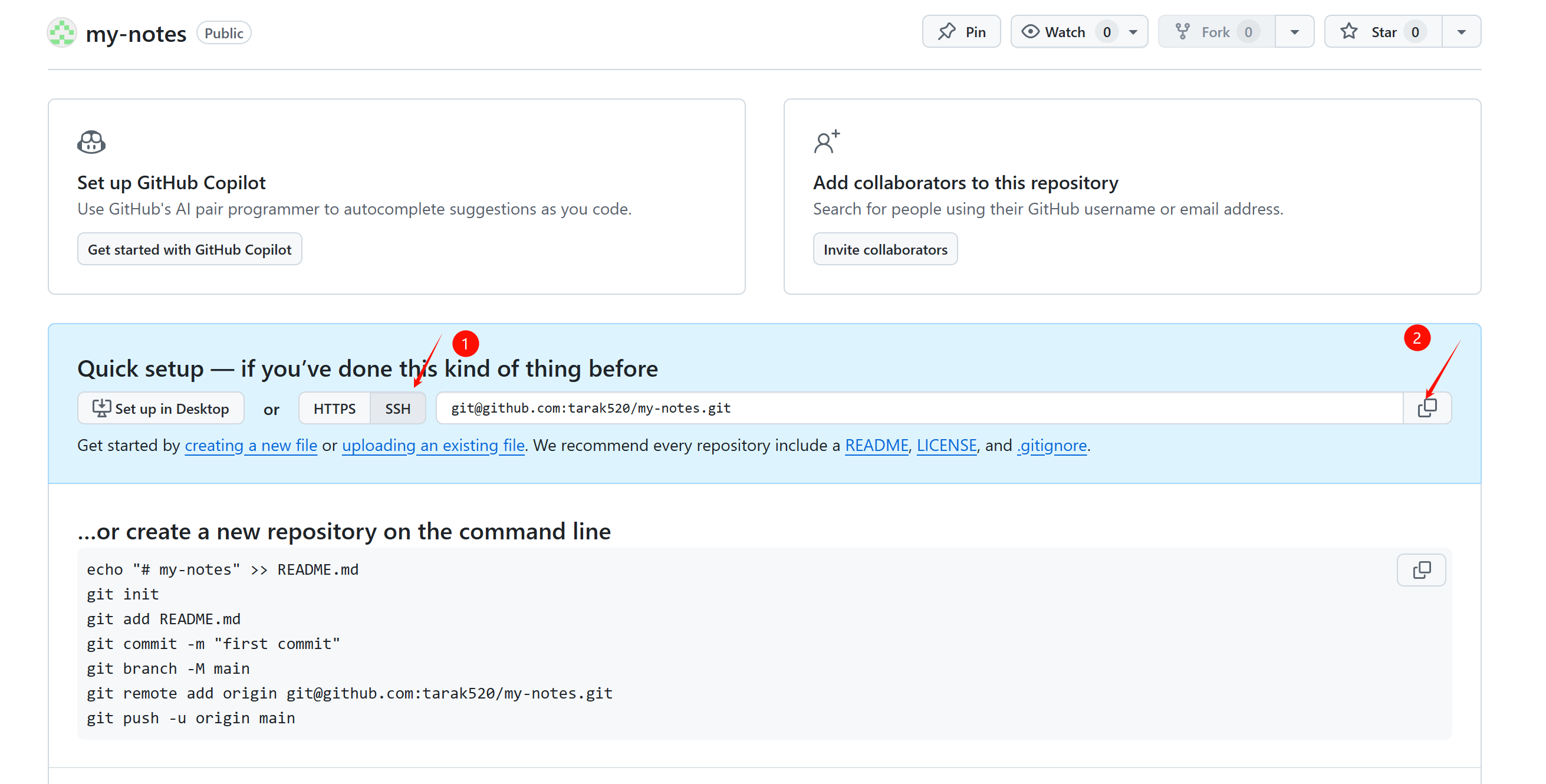The width and height of the screenshot is (1546, 784).
Task: Click Get started with GitHub Copilot
Action: 189,249
